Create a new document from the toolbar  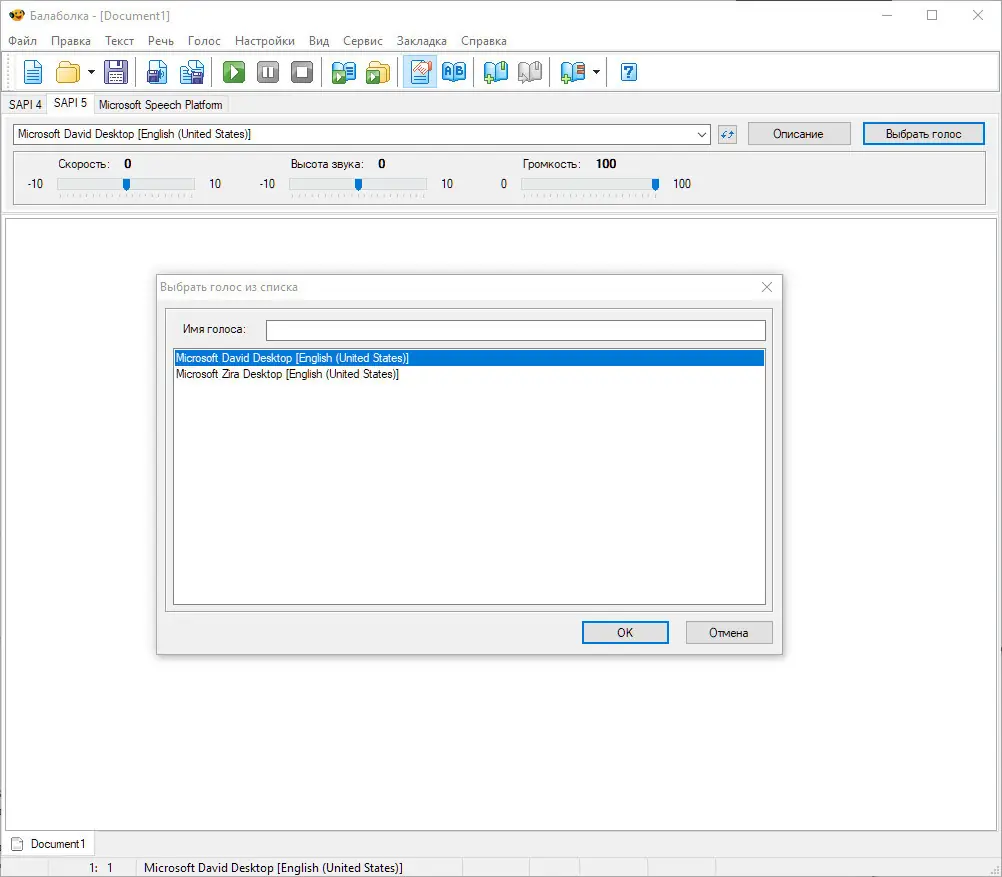pyautogui.click(x=33, y=72)
